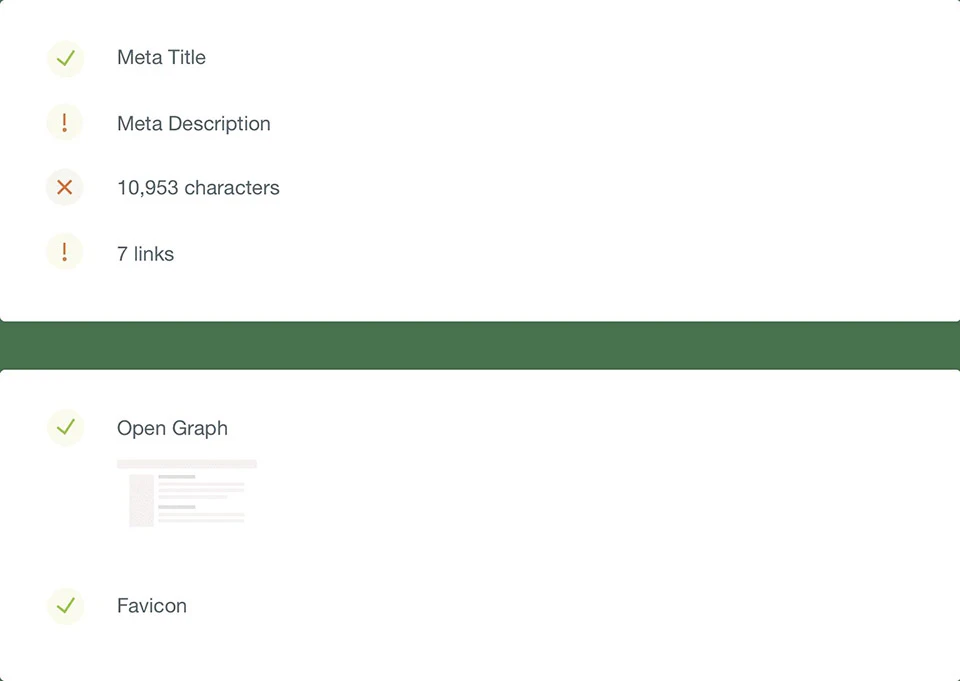The image size is (960, 681).
Task: Click the Favicon label
Action: [151, 606]
